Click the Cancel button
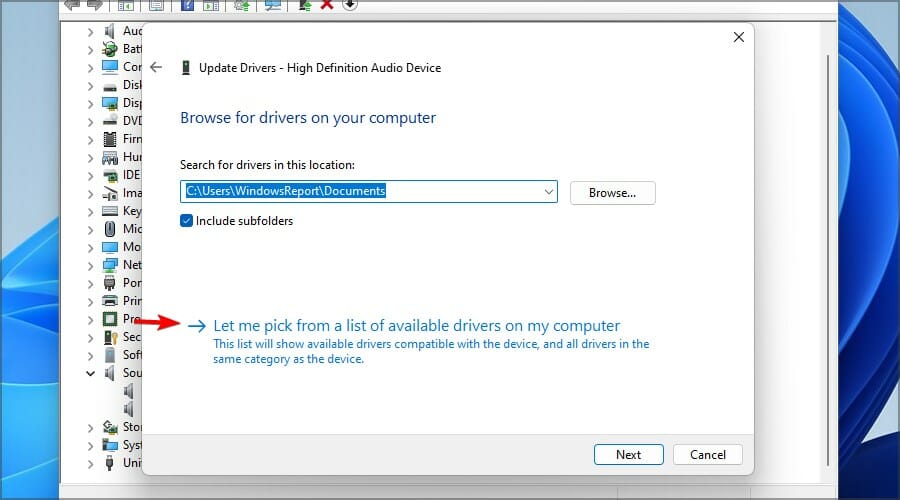Image resolution: width=900 pixels, height=500 pixels. [708, 455]
